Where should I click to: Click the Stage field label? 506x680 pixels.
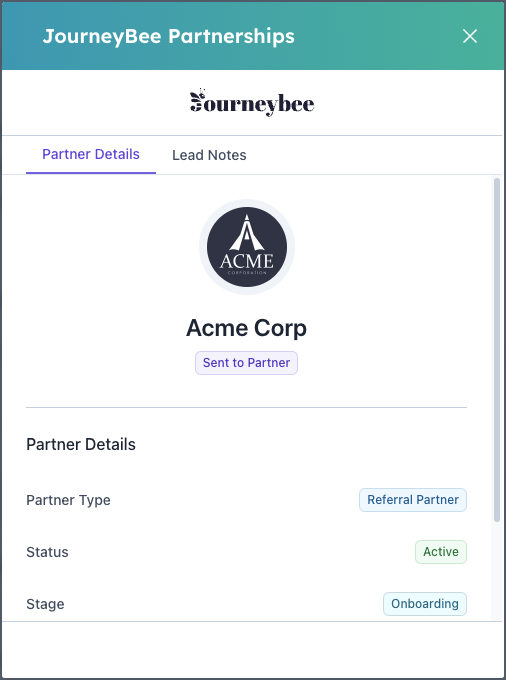pos(45,604)
